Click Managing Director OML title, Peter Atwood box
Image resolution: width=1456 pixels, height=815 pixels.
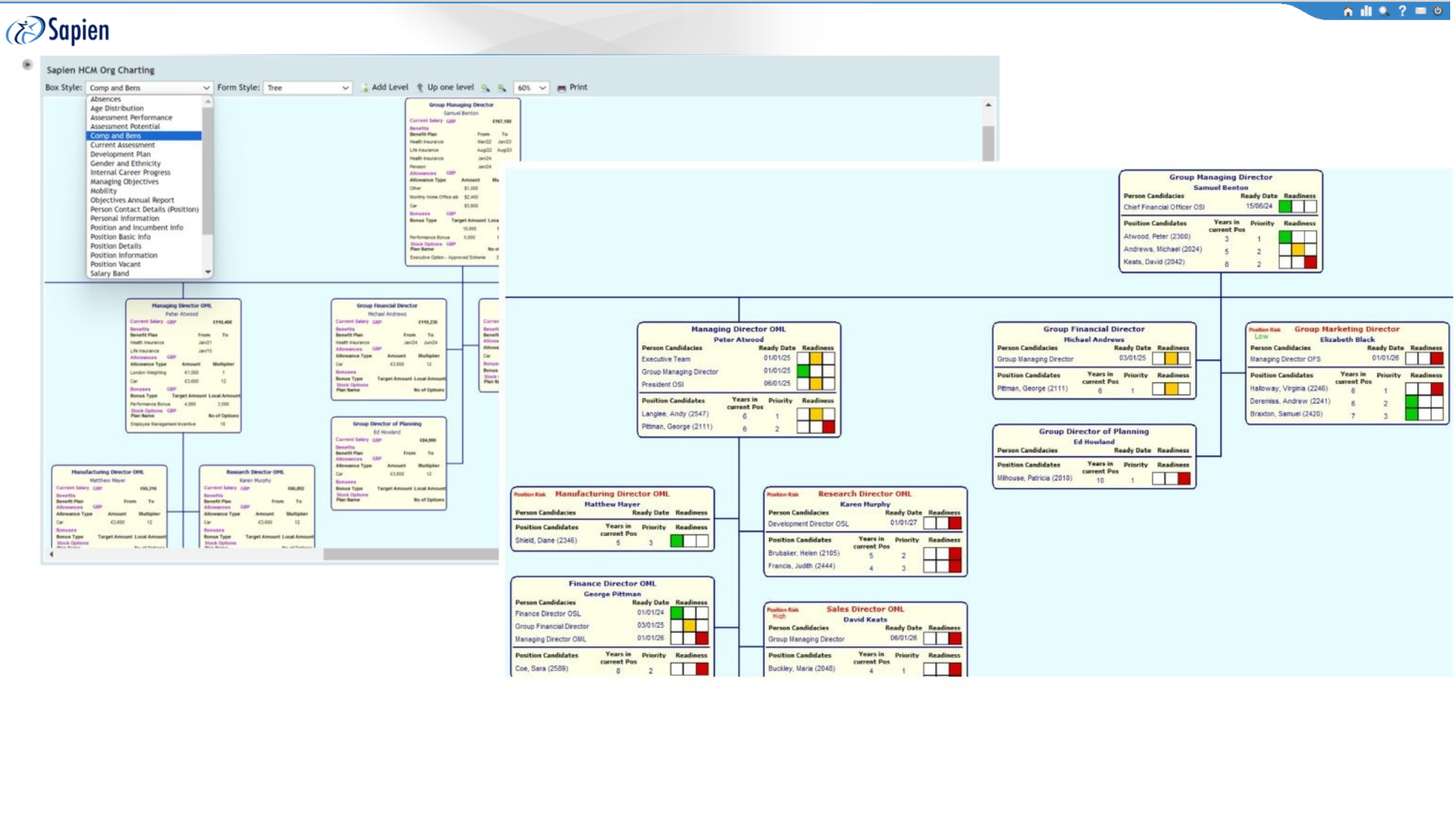click(x=738, y=329)
